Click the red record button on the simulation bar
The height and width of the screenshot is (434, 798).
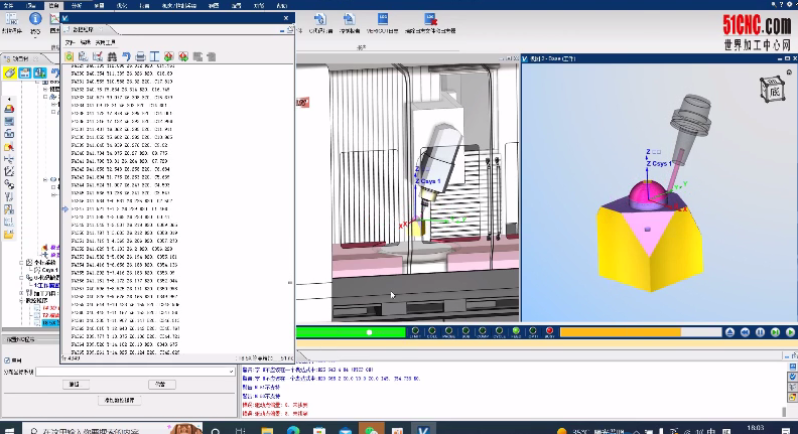tap(549, 332)
